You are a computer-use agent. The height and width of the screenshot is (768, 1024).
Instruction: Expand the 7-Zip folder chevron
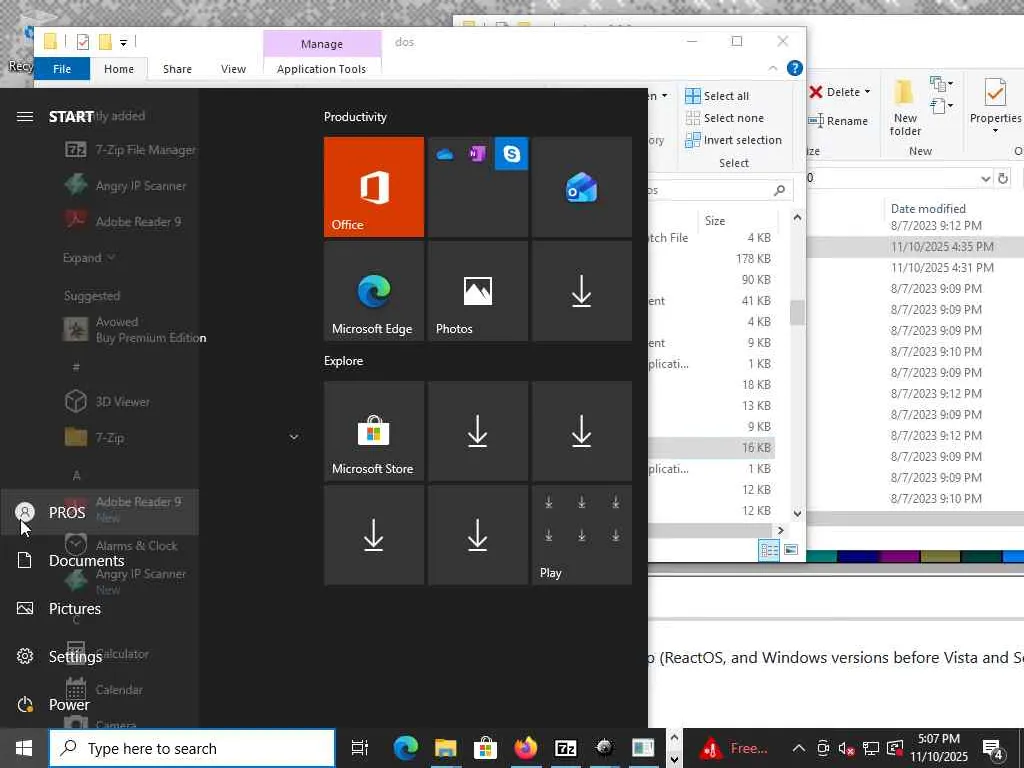pos(294,437)
